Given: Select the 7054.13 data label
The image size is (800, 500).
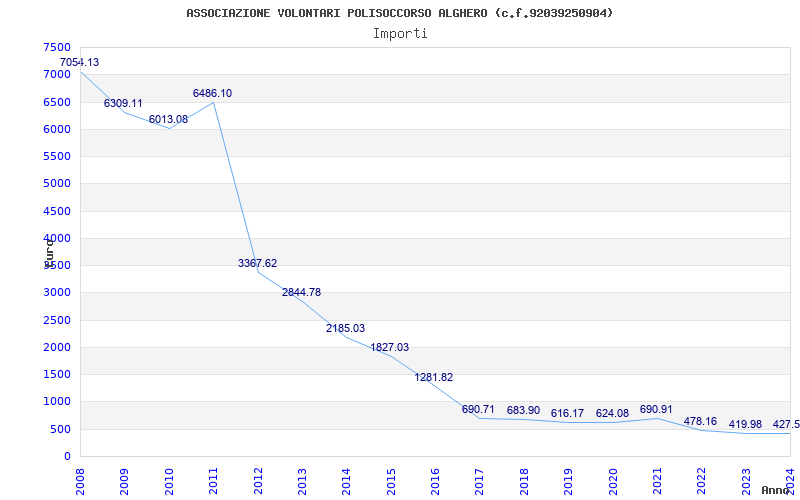Looking at the screenshot, I should (80, 62).
